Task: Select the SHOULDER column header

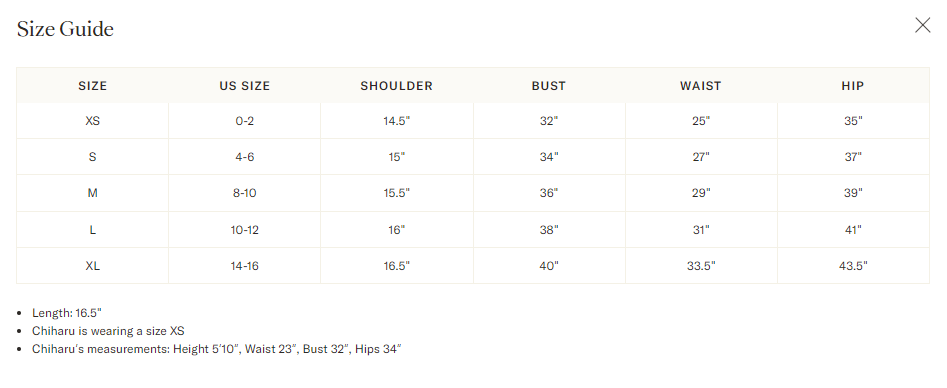Action: click(x=397, y=86)
